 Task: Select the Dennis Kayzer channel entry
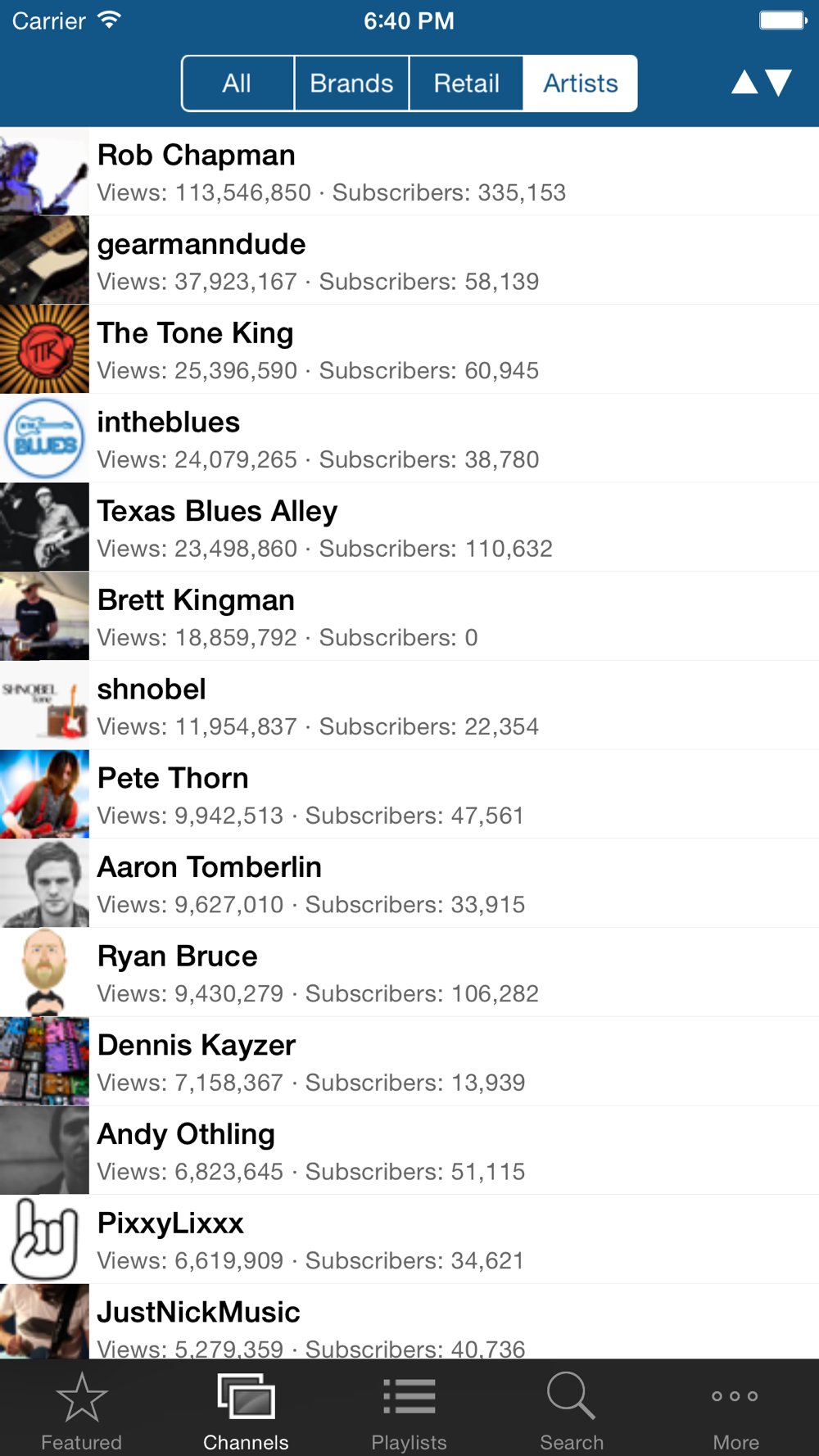click(409, 1062)
